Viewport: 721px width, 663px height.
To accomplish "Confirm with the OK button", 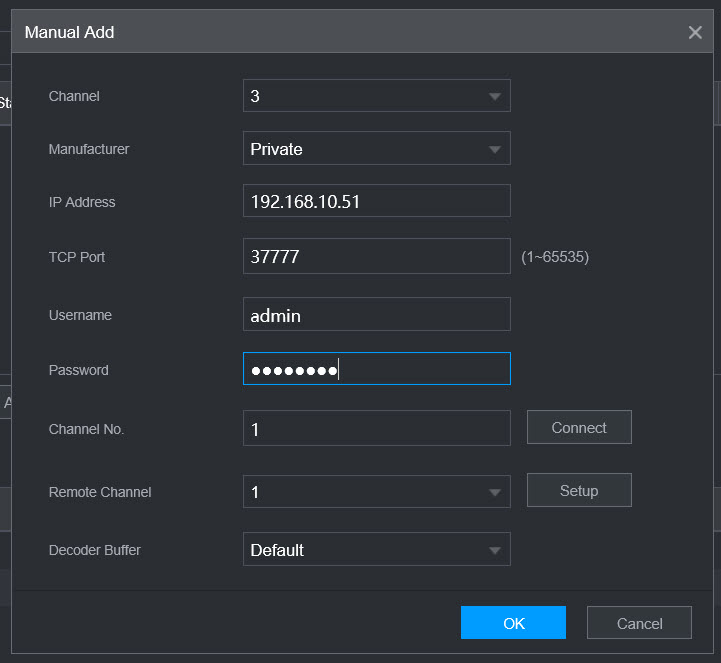I will [x=513, y=623].
